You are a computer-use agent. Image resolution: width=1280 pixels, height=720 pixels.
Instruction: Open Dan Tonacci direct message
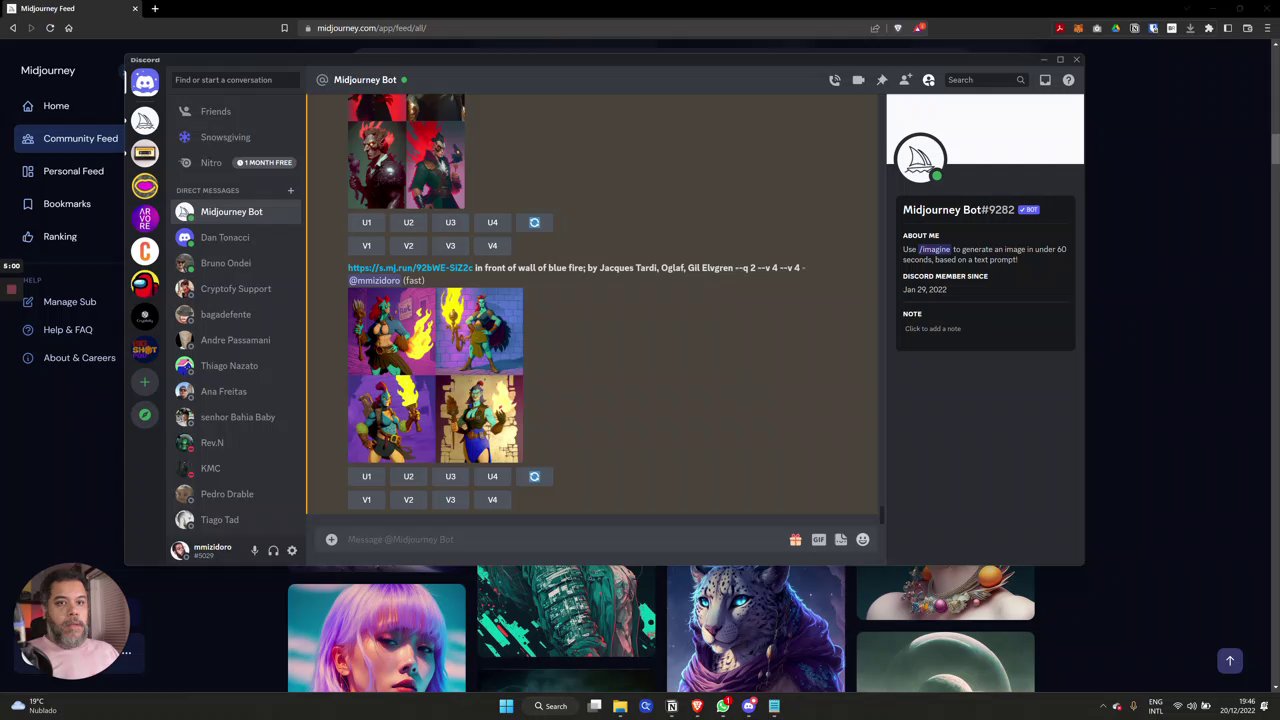pyautogui.click(x=235, y=238)
